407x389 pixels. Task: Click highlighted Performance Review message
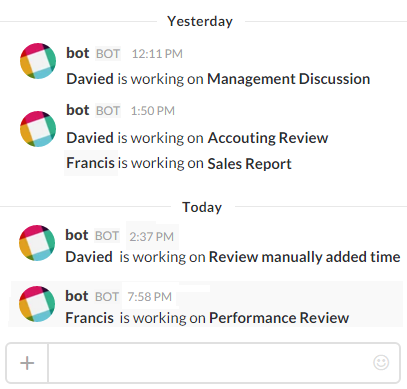[207, 318]
